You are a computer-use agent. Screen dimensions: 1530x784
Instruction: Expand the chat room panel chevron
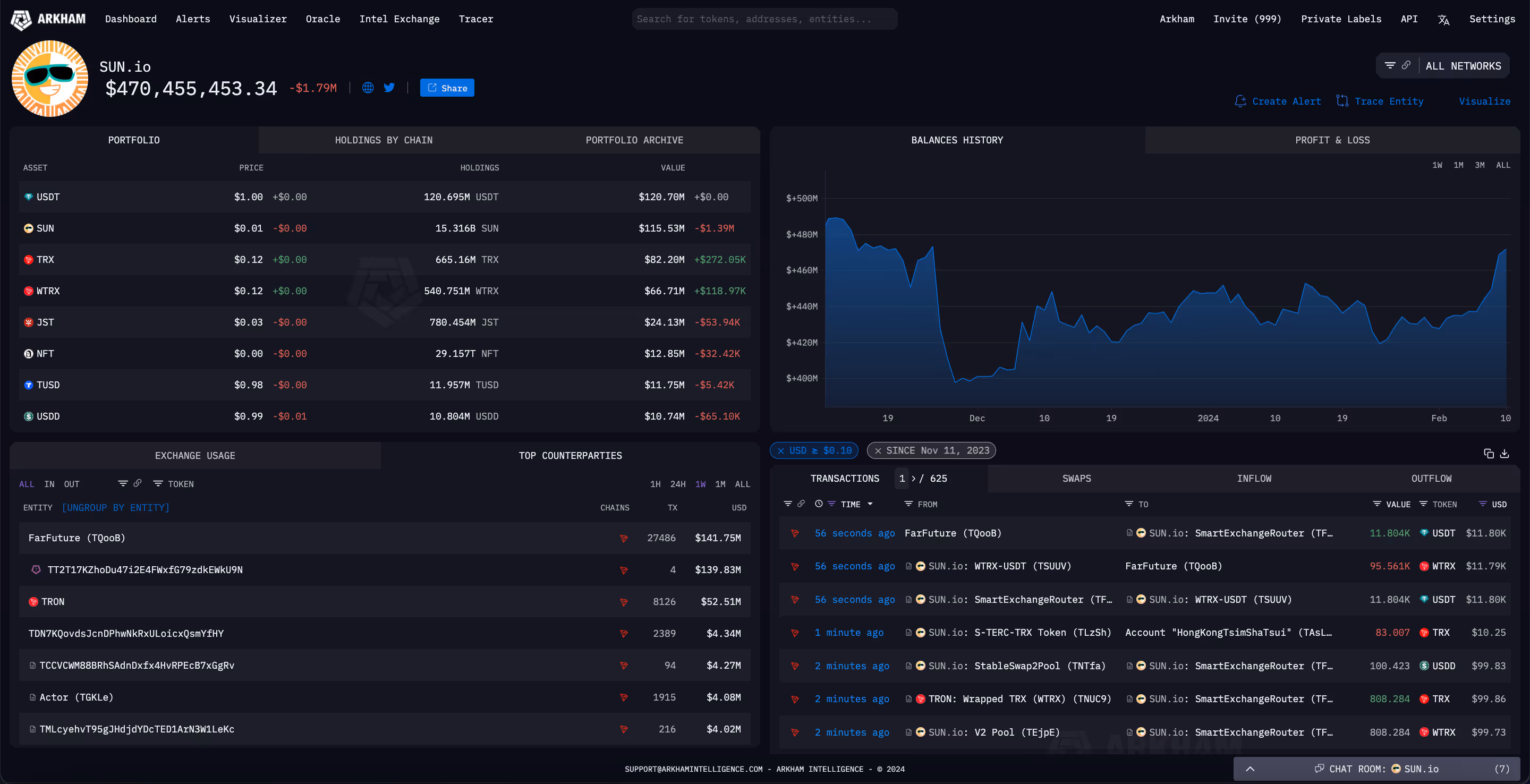pyautogui.click(x=1249, y=769)
